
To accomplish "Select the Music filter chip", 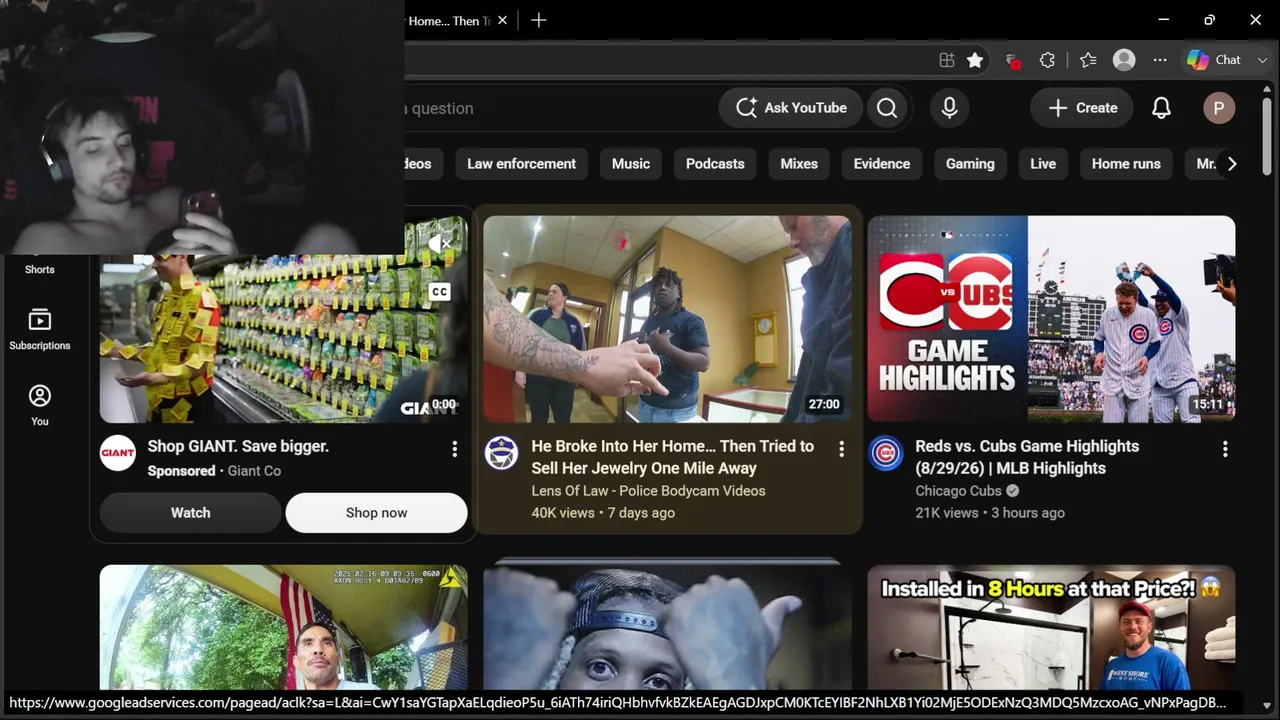I will click(631, 164).
